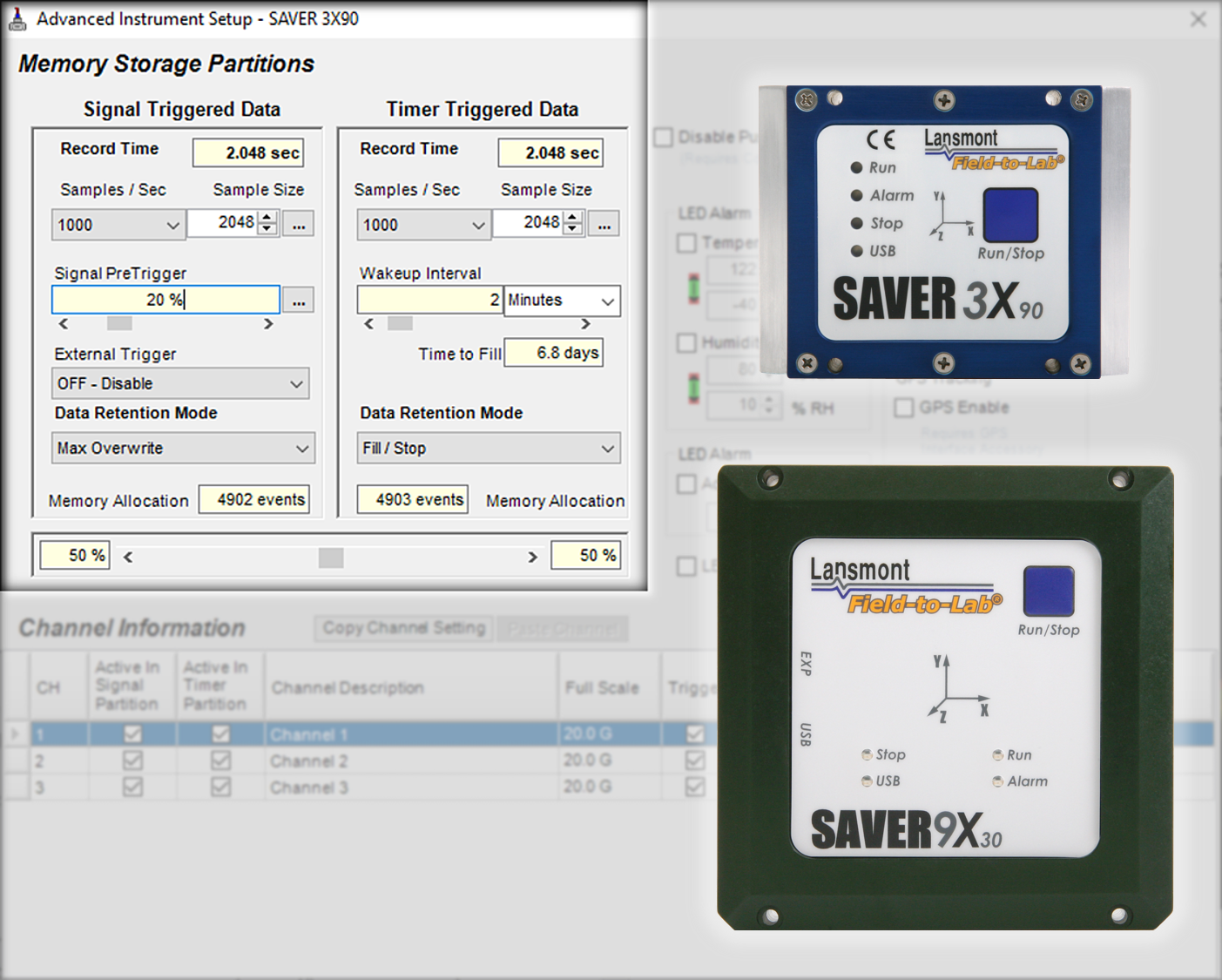Toggle the GPS Enable checkbox
This screenshot has height=980, width=1222.
click(904, 407)
